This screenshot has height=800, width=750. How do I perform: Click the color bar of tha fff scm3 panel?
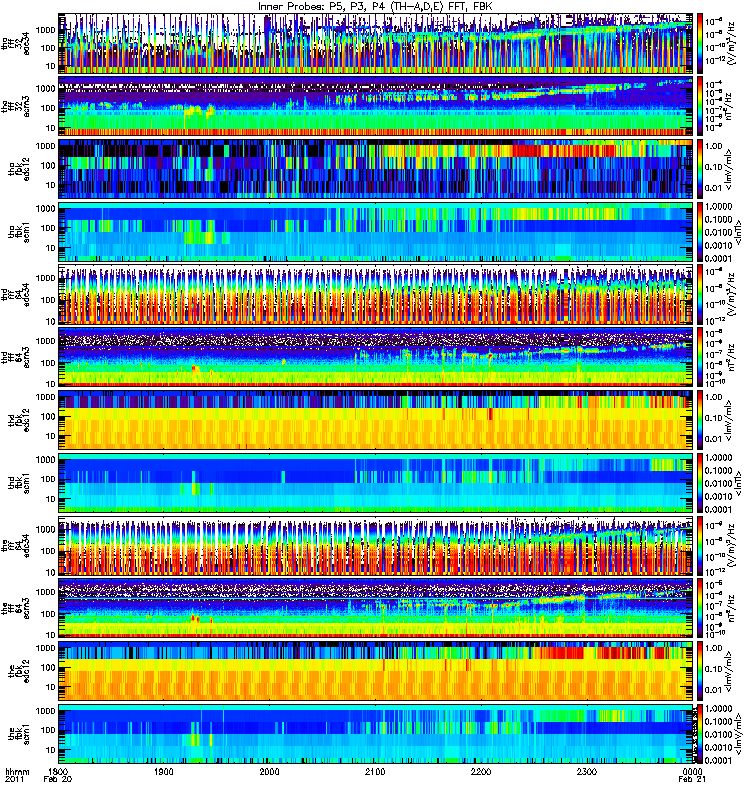[701, 106]
